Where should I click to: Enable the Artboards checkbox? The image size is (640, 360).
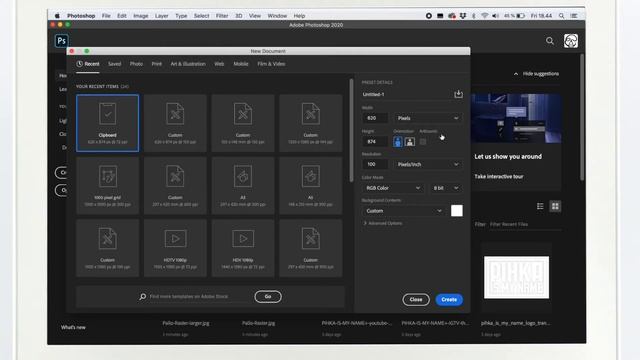coord(423,142)
